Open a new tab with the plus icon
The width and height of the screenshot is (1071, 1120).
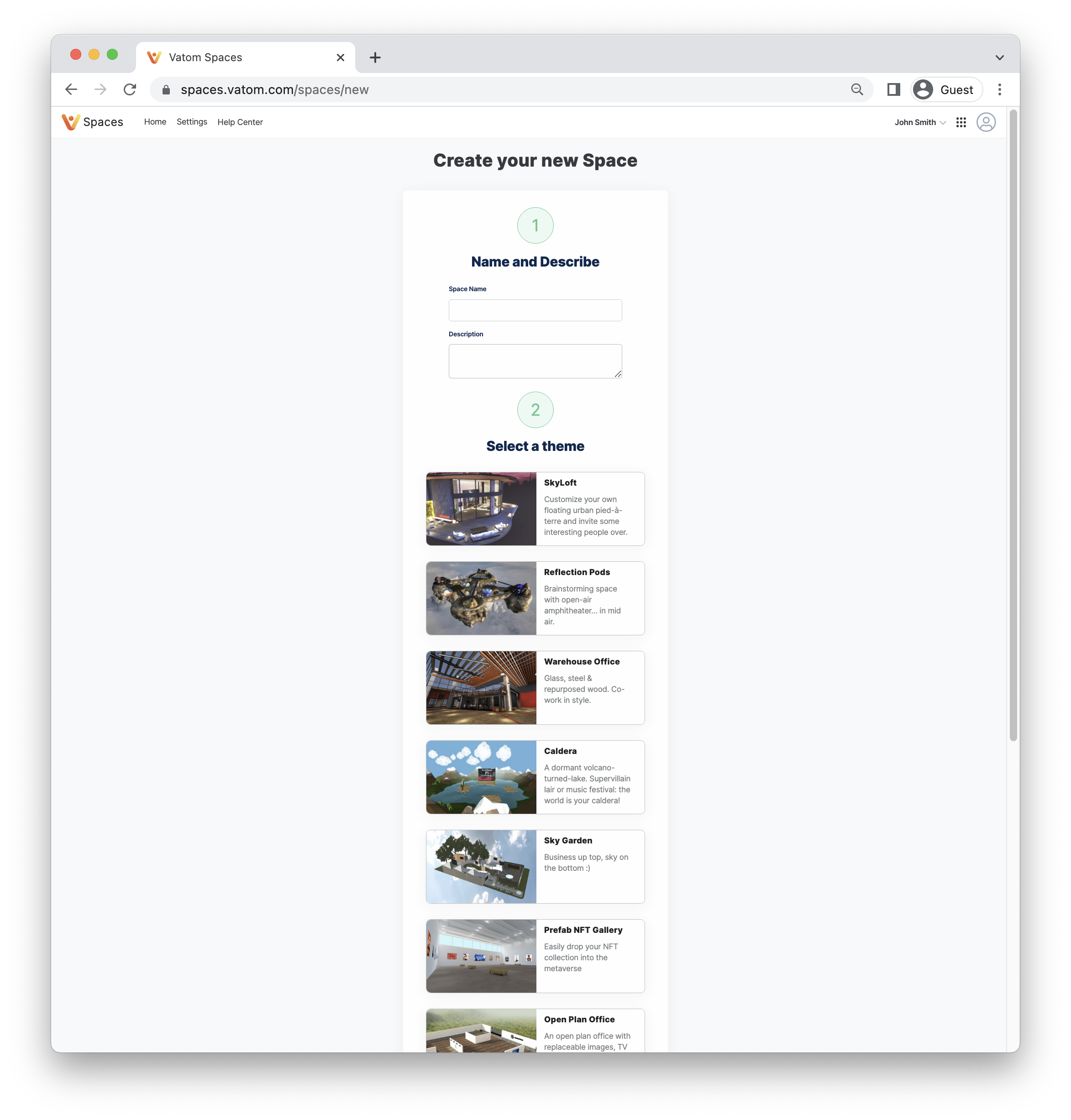(375, 58)
